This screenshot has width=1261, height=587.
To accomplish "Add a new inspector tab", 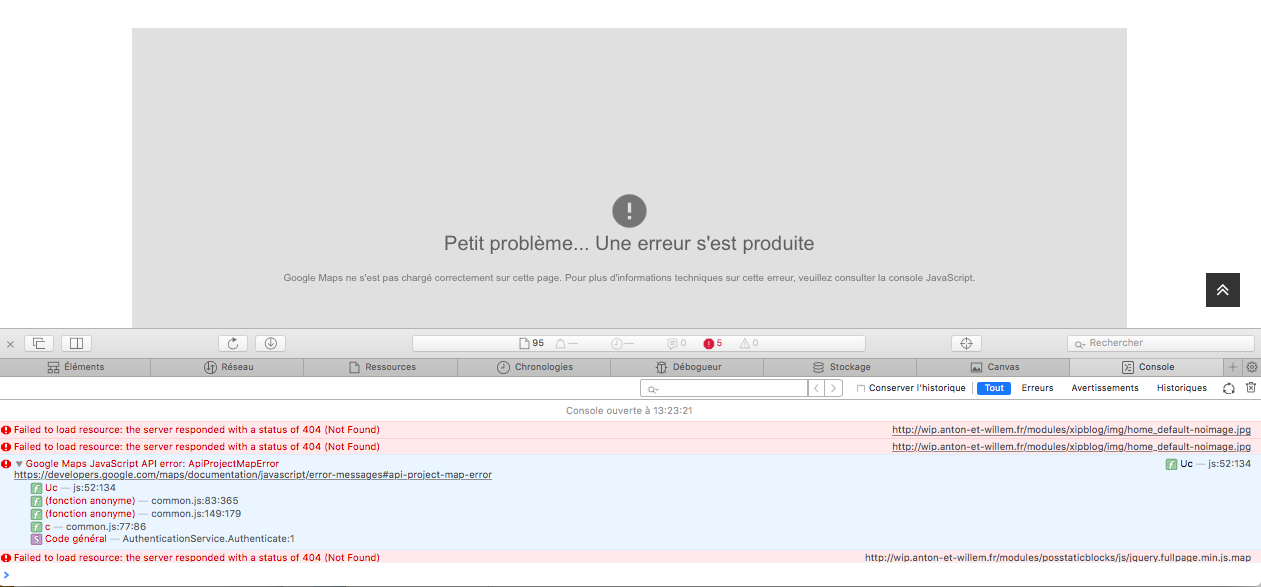I will tap(1233, 367).
